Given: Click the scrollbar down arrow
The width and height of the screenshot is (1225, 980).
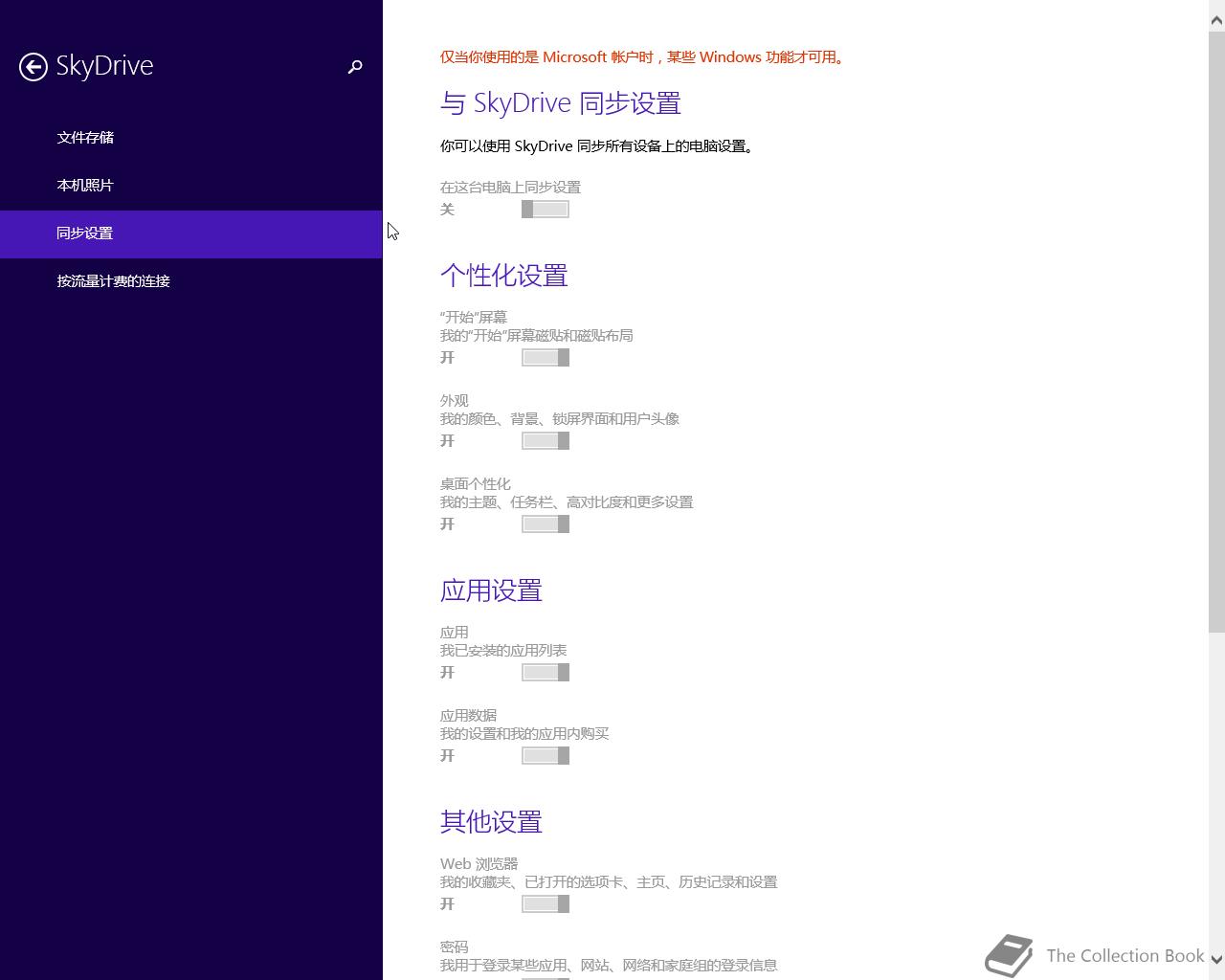Looking at the screenshot, I should (x=1216, y=959).
